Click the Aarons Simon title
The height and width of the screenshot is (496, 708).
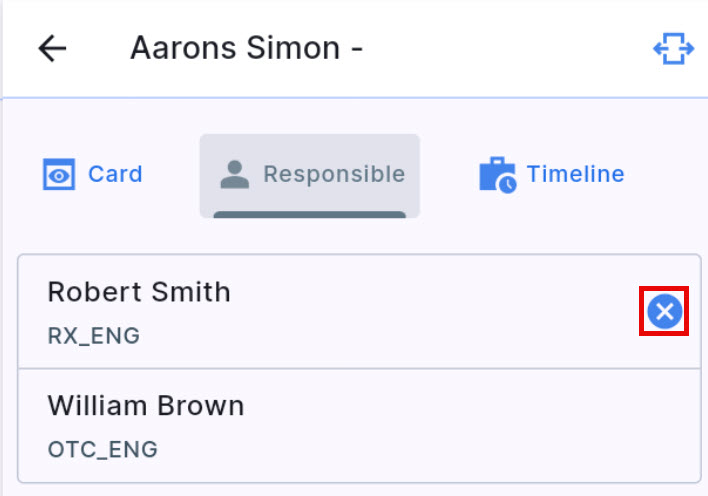[245, 49]
